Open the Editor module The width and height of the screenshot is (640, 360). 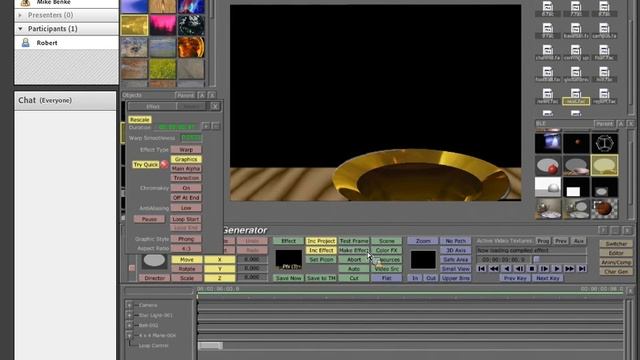(616, 253)
